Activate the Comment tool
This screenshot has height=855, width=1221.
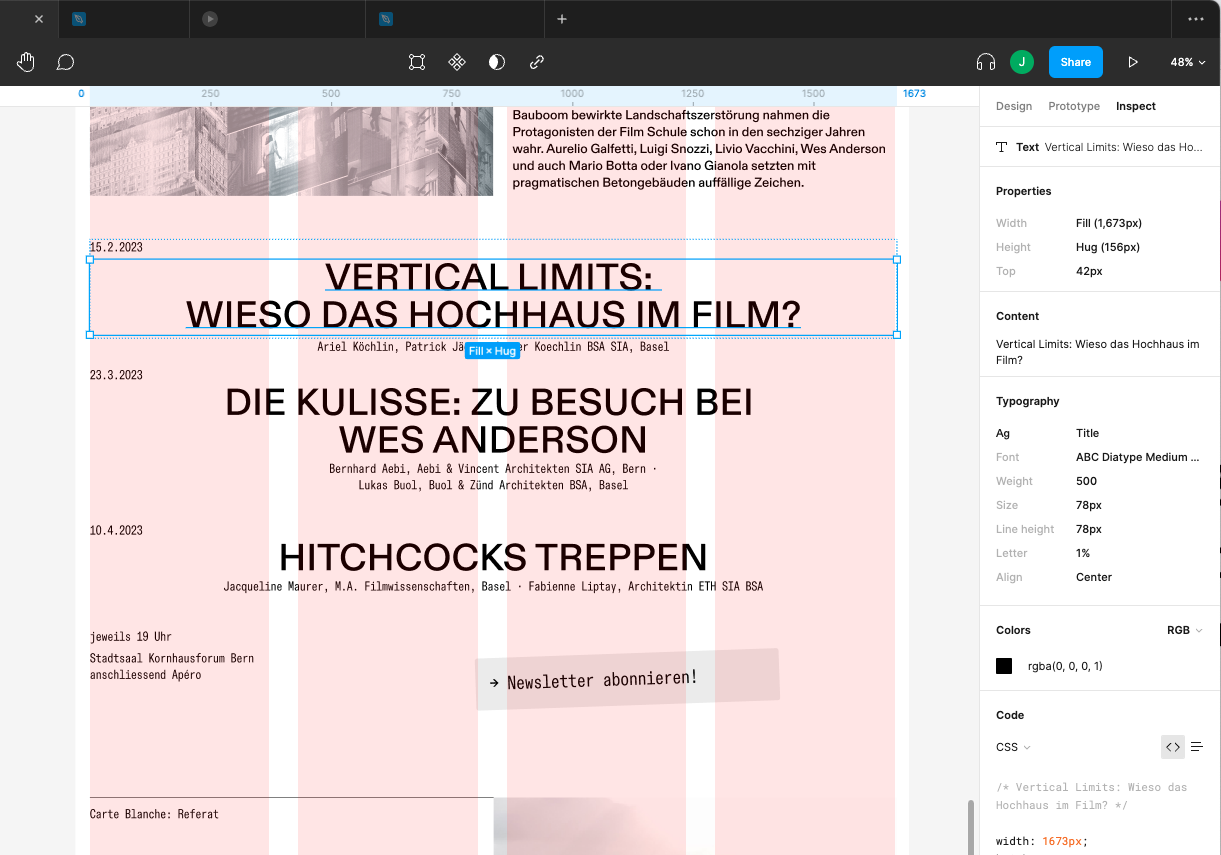click(x=65, y=62)
